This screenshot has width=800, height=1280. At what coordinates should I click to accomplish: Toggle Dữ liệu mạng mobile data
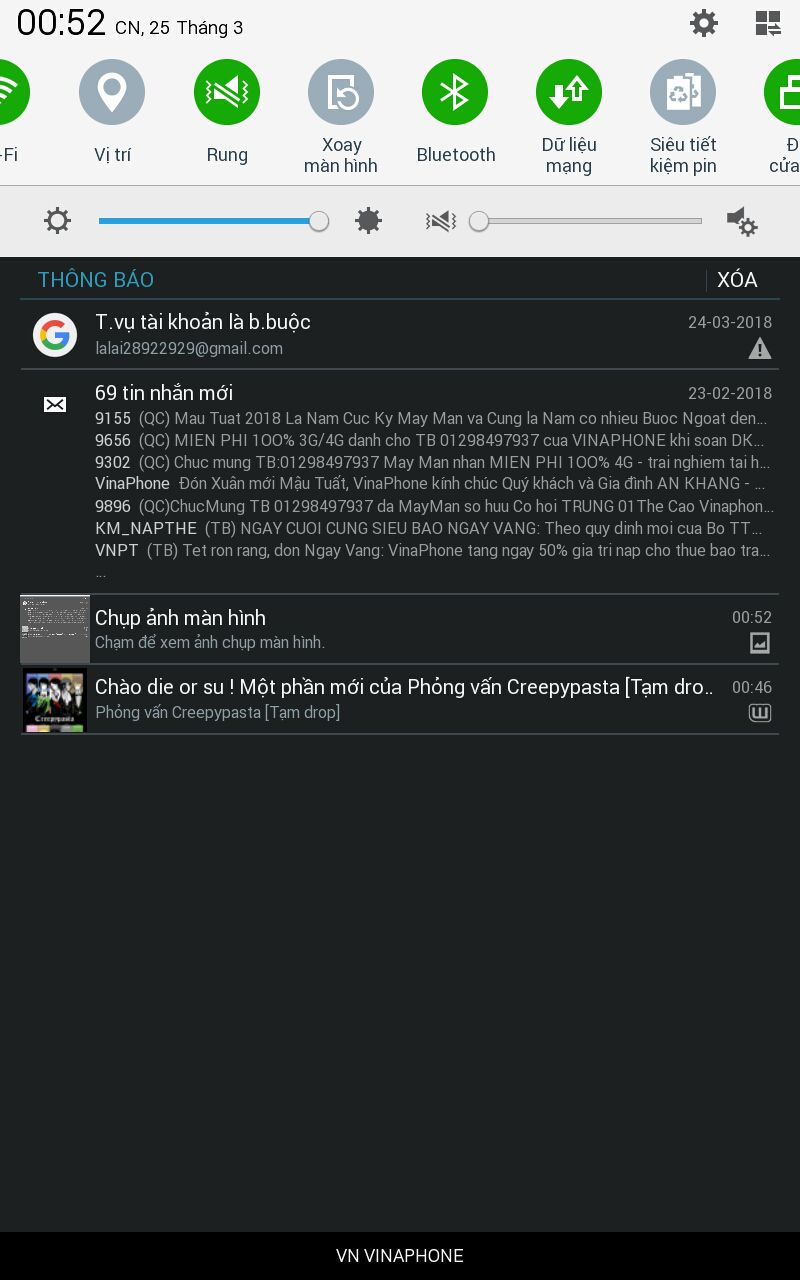coord(569,92)
